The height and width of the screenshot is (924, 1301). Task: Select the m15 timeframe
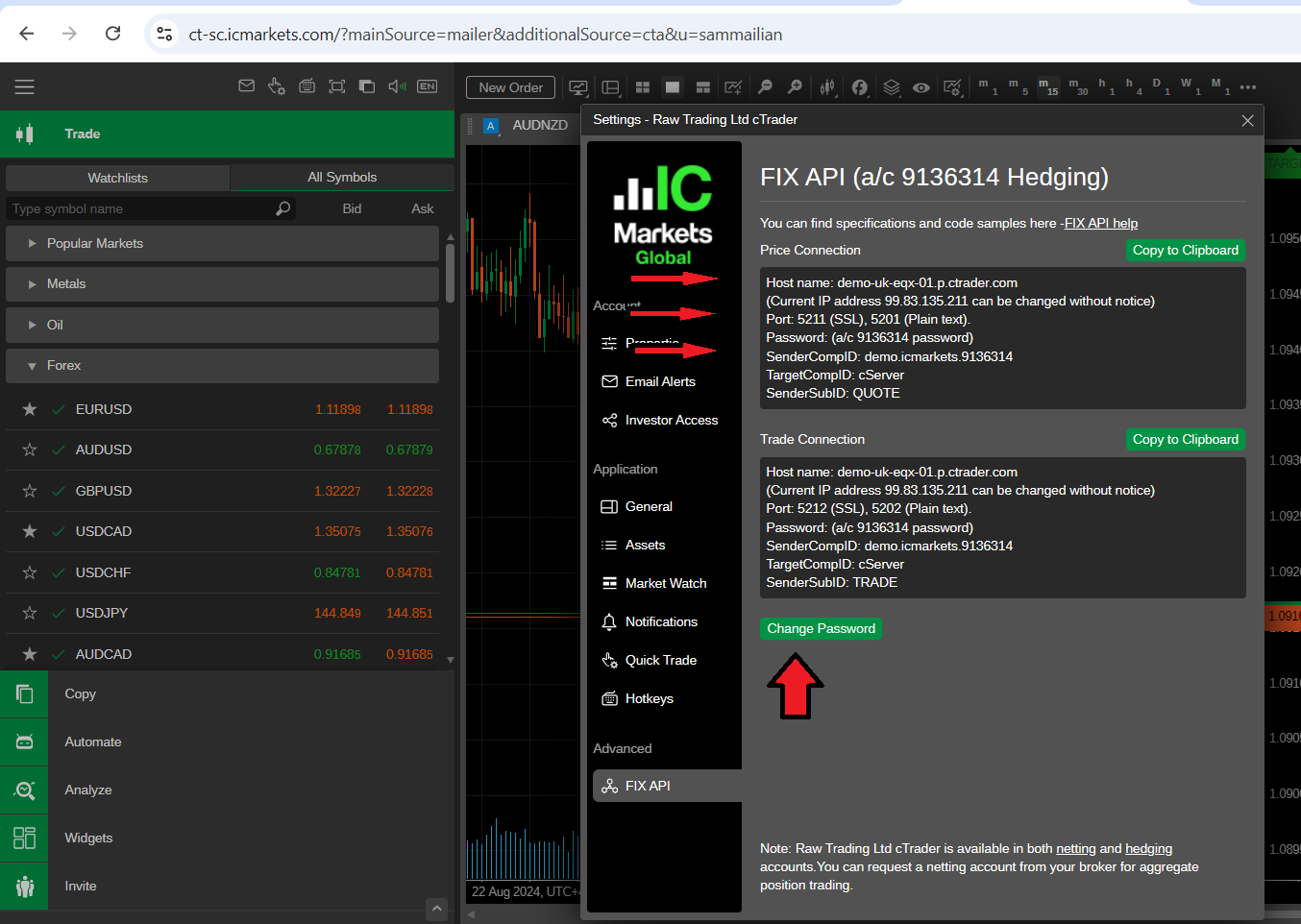(x=1048, y=86)
